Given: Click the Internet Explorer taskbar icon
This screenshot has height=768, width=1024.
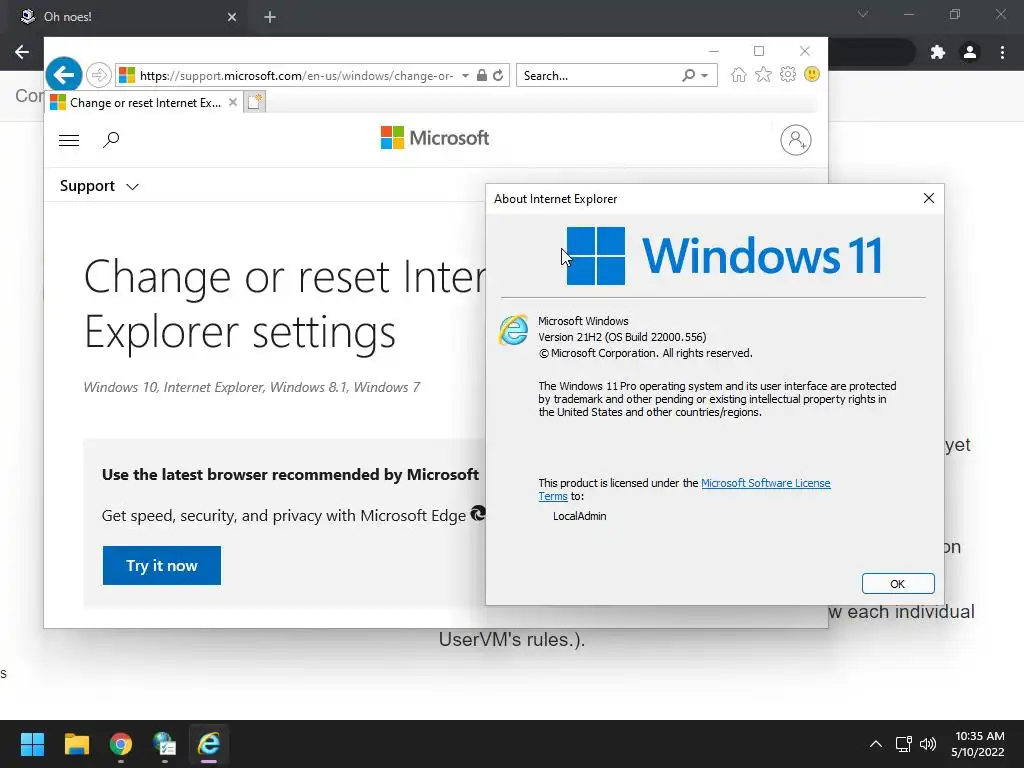Looking at the screenshot, I should [209, 744].
